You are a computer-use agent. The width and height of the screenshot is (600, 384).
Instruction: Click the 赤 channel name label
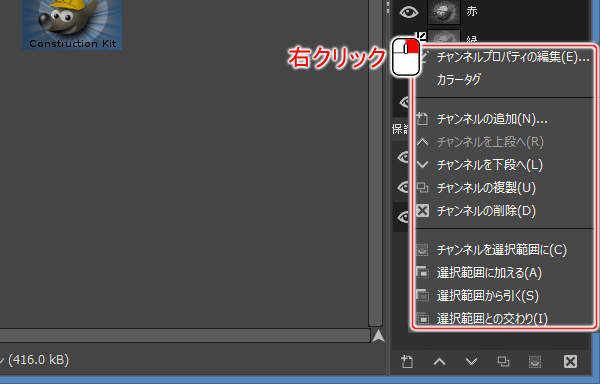472,11
